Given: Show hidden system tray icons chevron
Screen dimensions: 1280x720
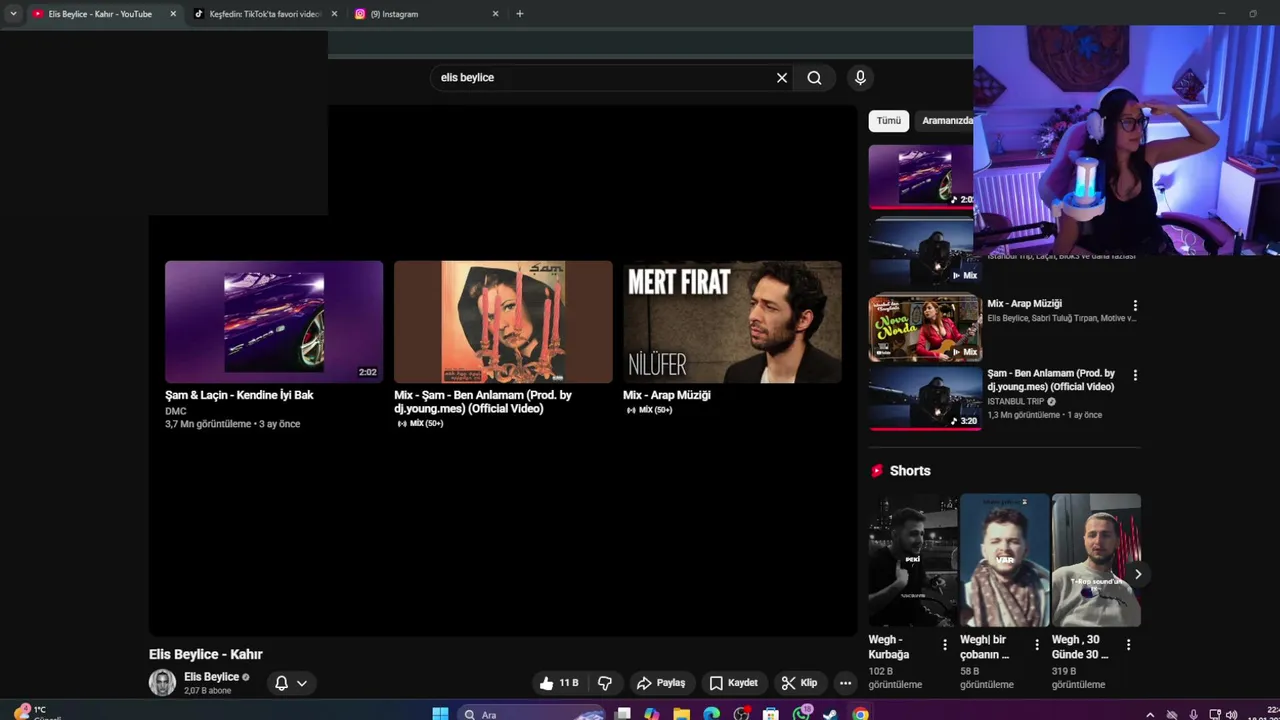Looking at the screenshot, I should click(1150, 714).
